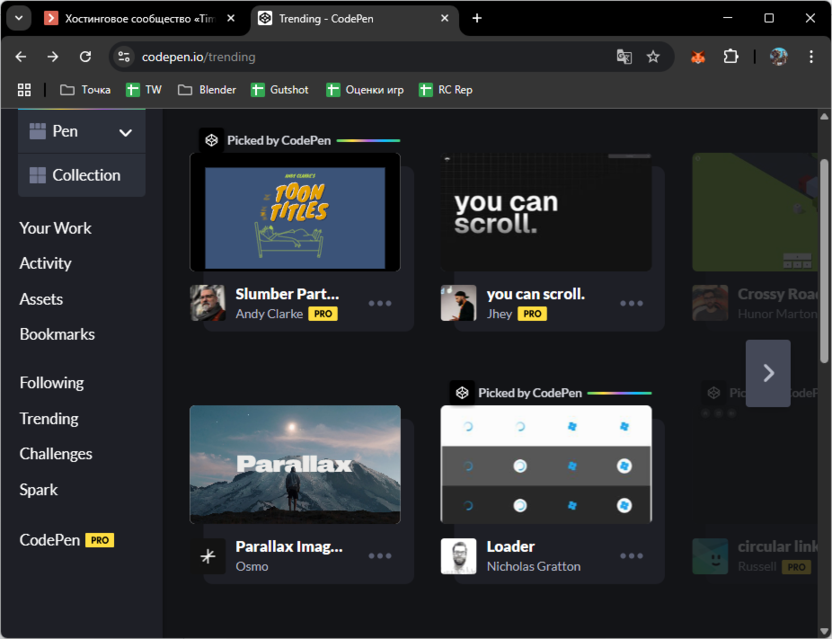This screenshot has height=639, width=832.
Task: Click Osmo's asterisk avatar
Action: click(x=207, y=556)
